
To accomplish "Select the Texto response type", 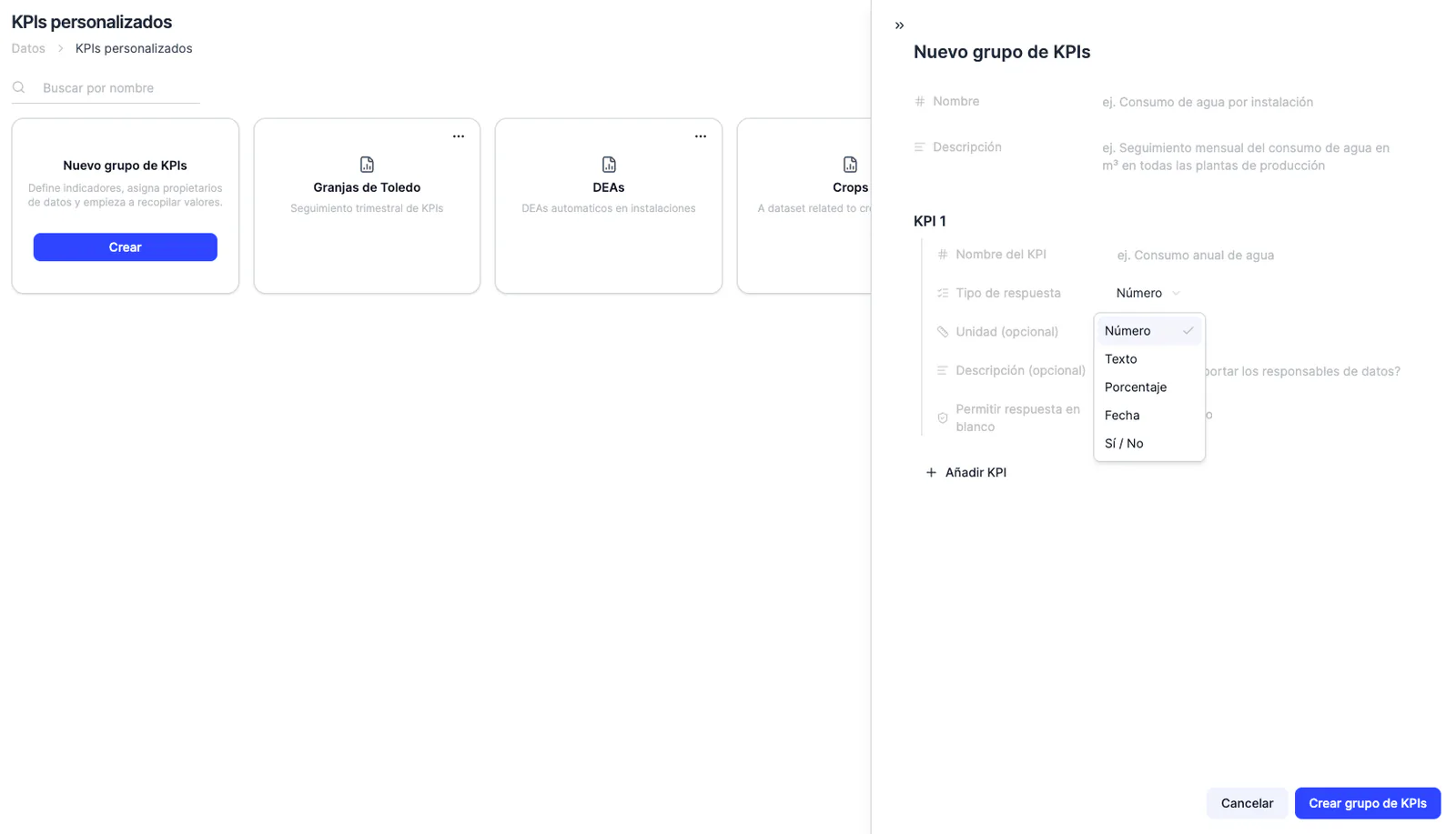I will pos(1149,359).
